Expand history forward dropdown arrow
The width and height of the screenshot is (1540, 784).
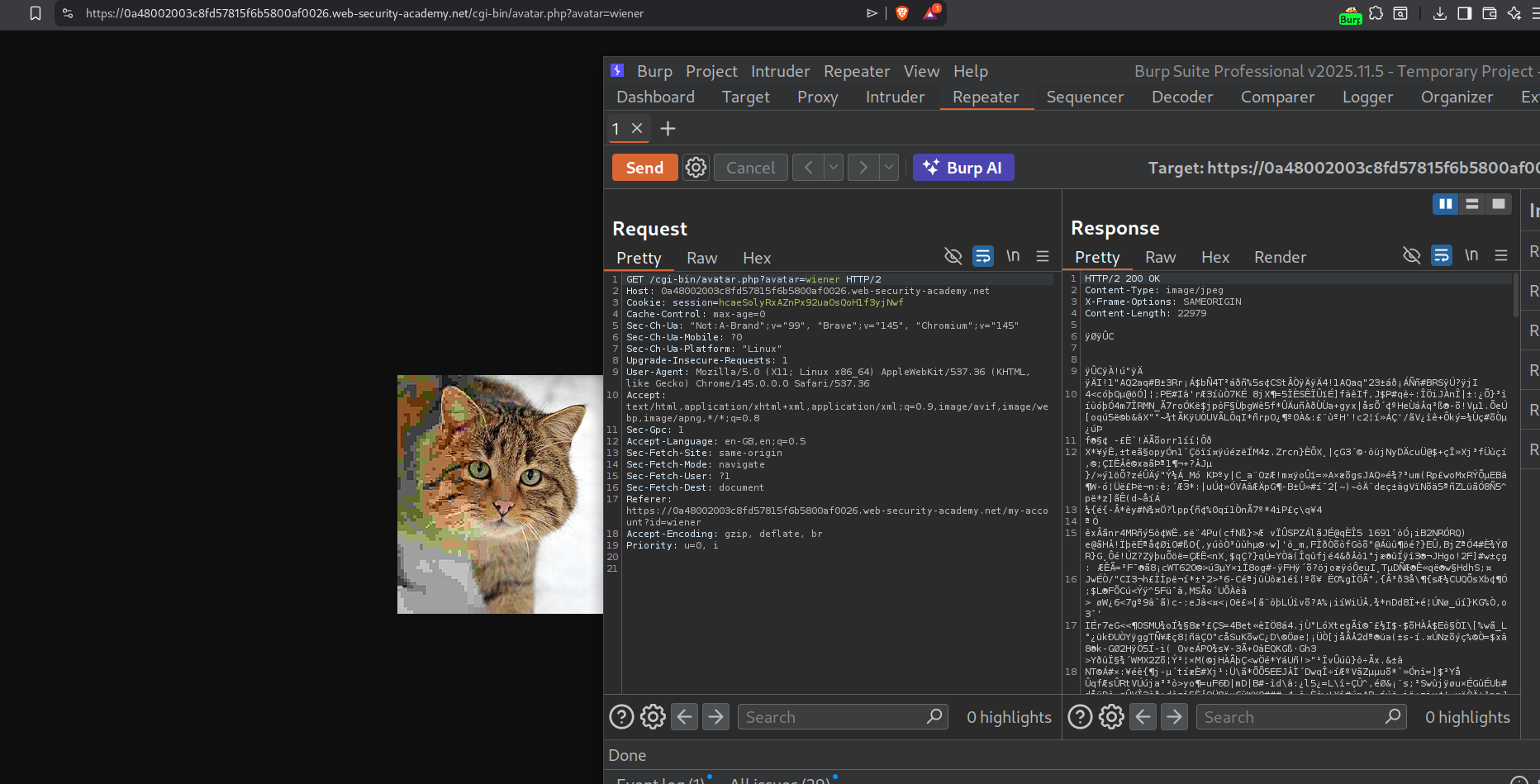[889, 168]
